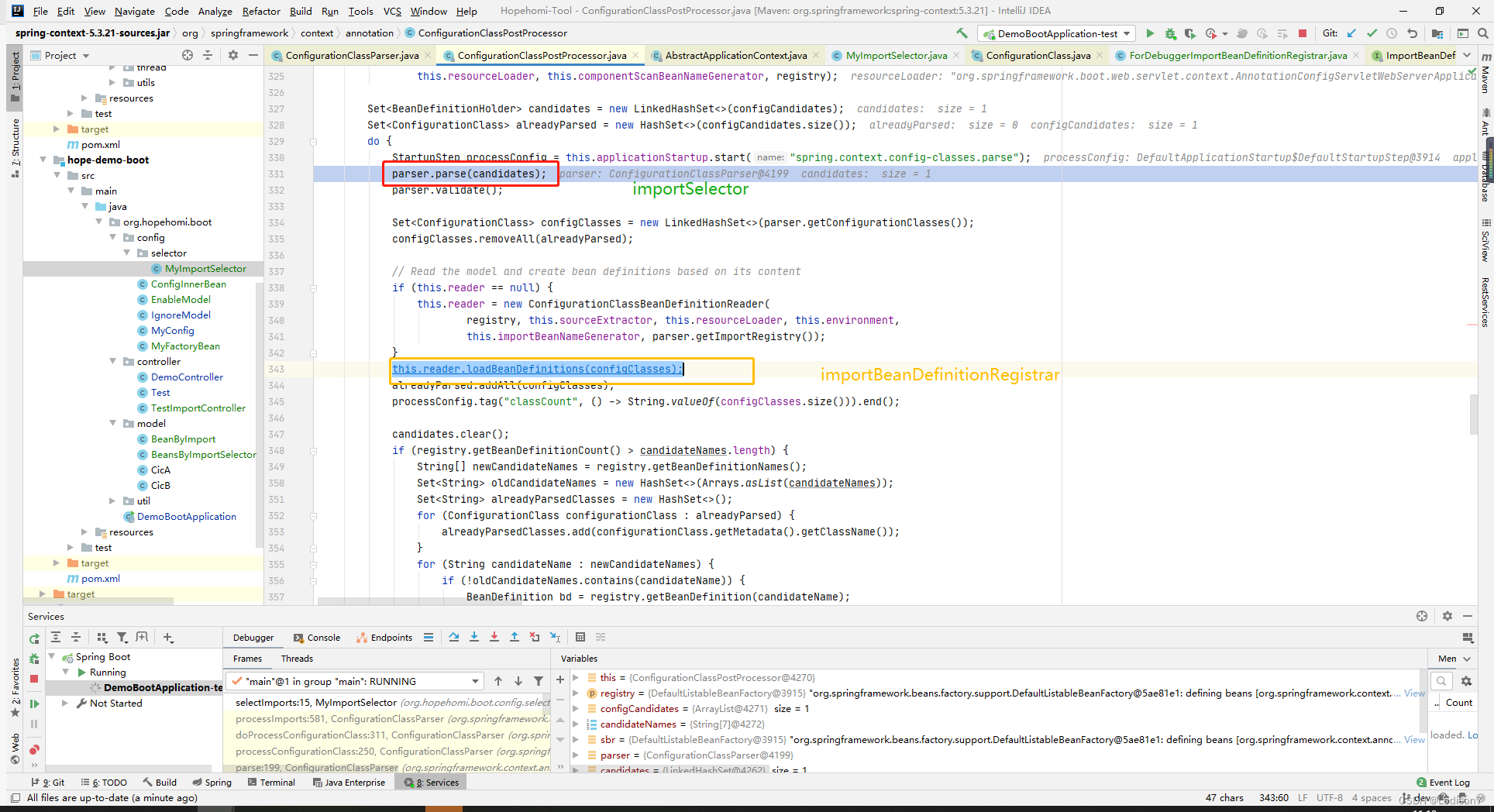The image size is (1494, 812).
Task: Toggle the SciView tool window
Action: click(x=1485, y=240)
